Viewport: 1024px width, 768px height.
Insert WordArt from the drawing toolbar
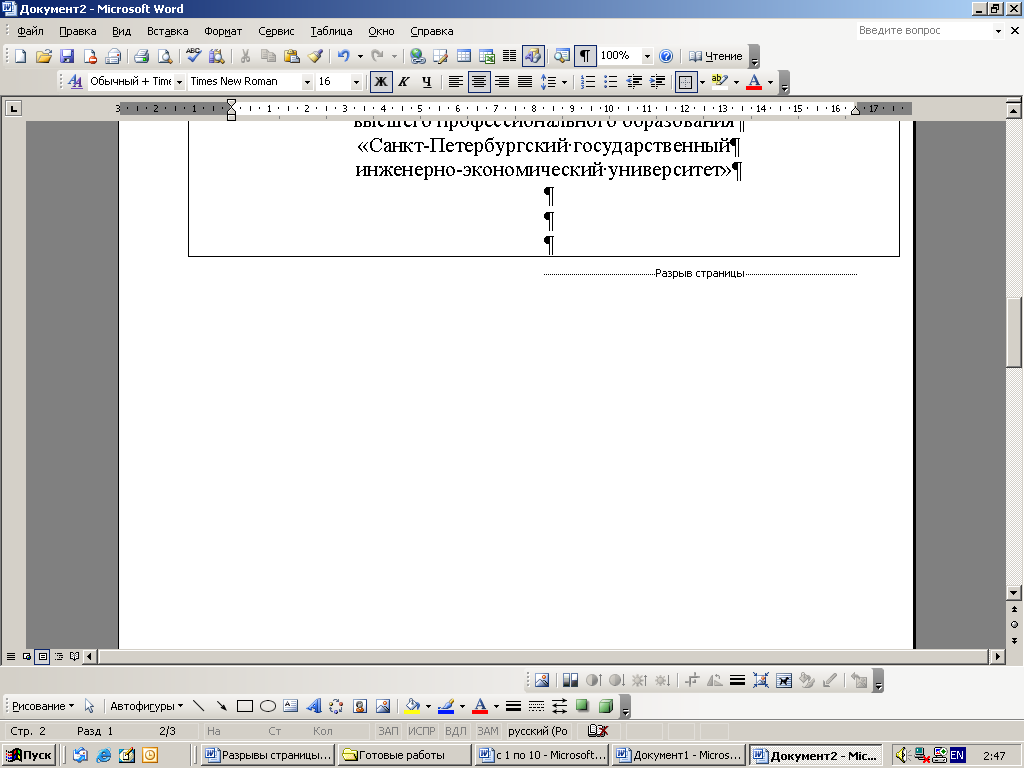point(314,706)
